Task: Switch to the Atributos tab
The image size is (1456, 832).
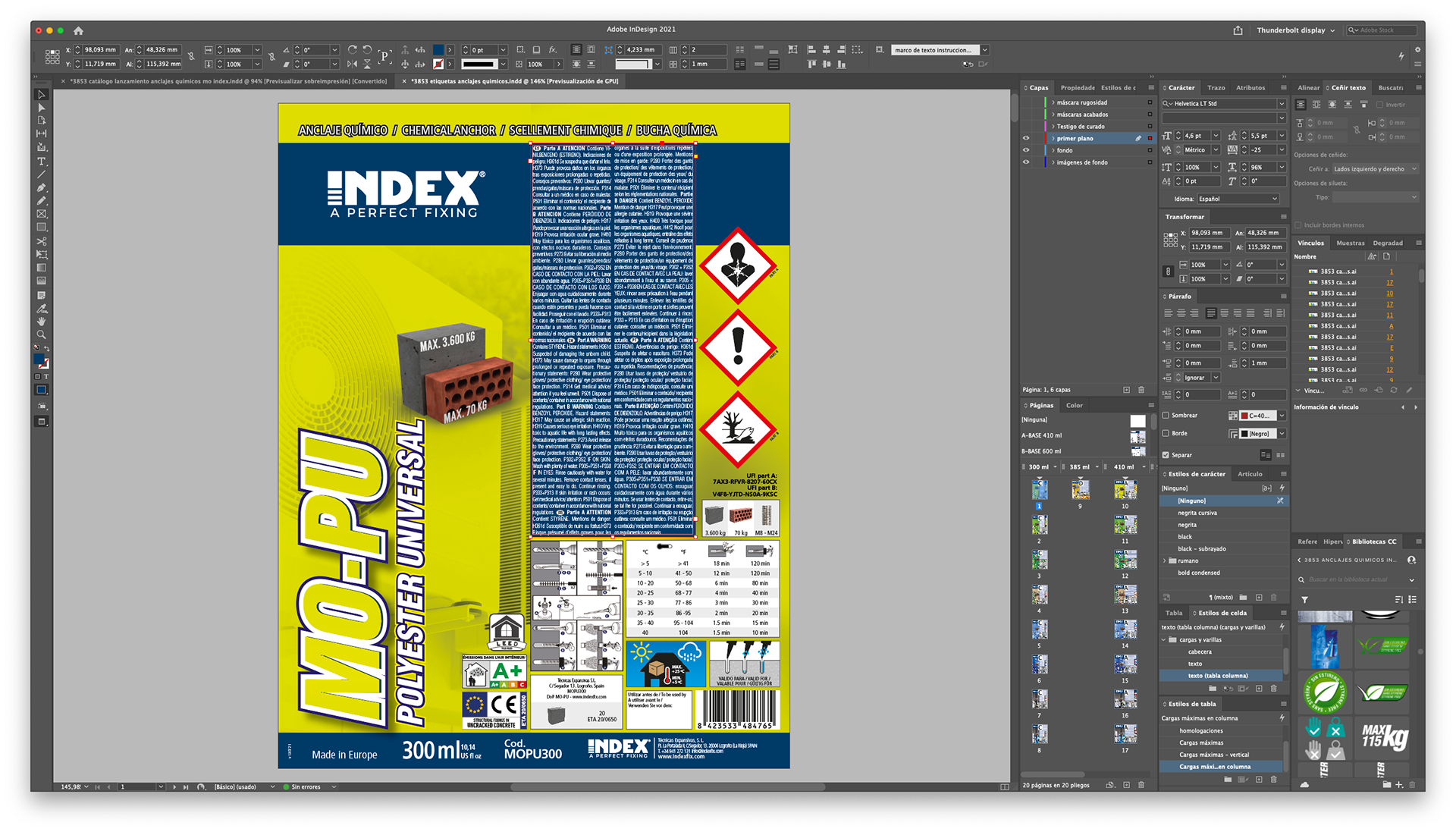Action: (1250, 88)
